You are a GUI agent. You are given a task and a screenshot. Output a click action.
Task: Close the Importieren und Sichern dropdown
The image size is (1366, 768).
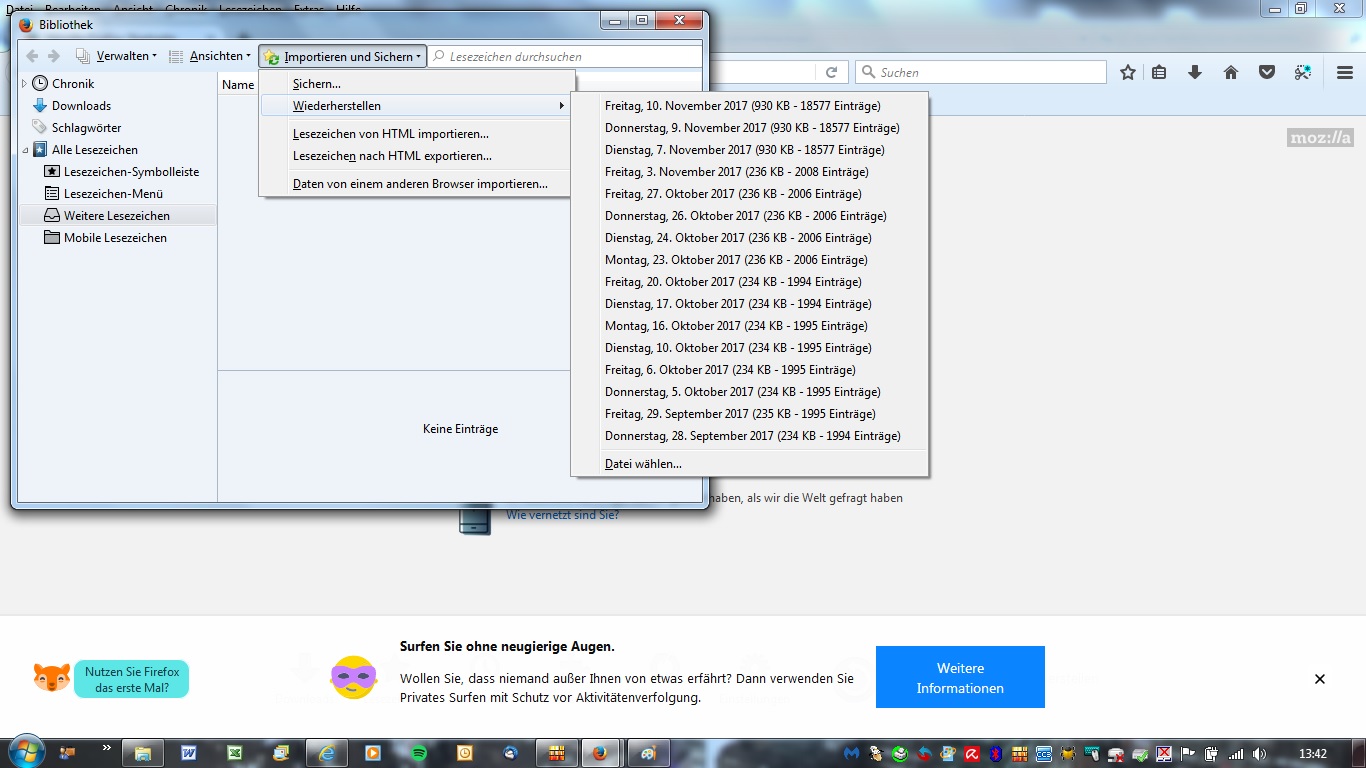click(342, 57)
